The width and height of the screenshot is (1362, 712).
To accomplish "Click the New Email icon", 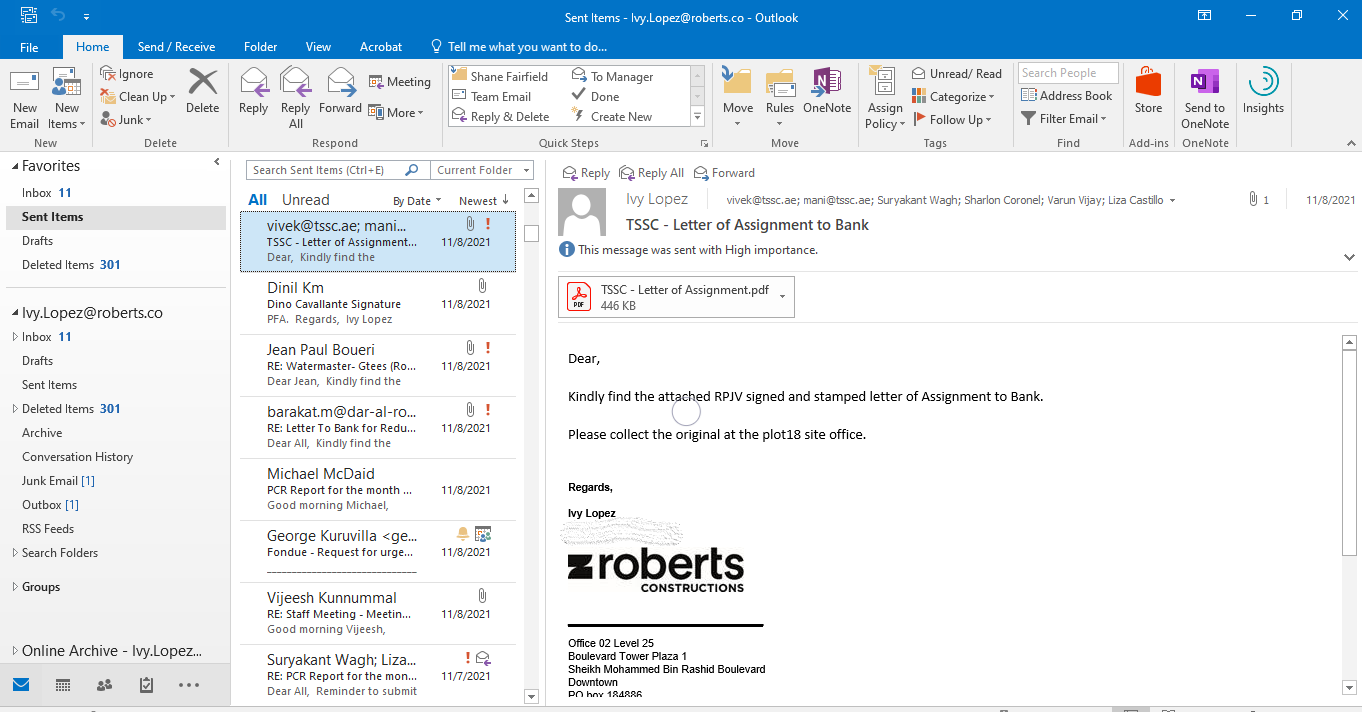I will [24, 84].
